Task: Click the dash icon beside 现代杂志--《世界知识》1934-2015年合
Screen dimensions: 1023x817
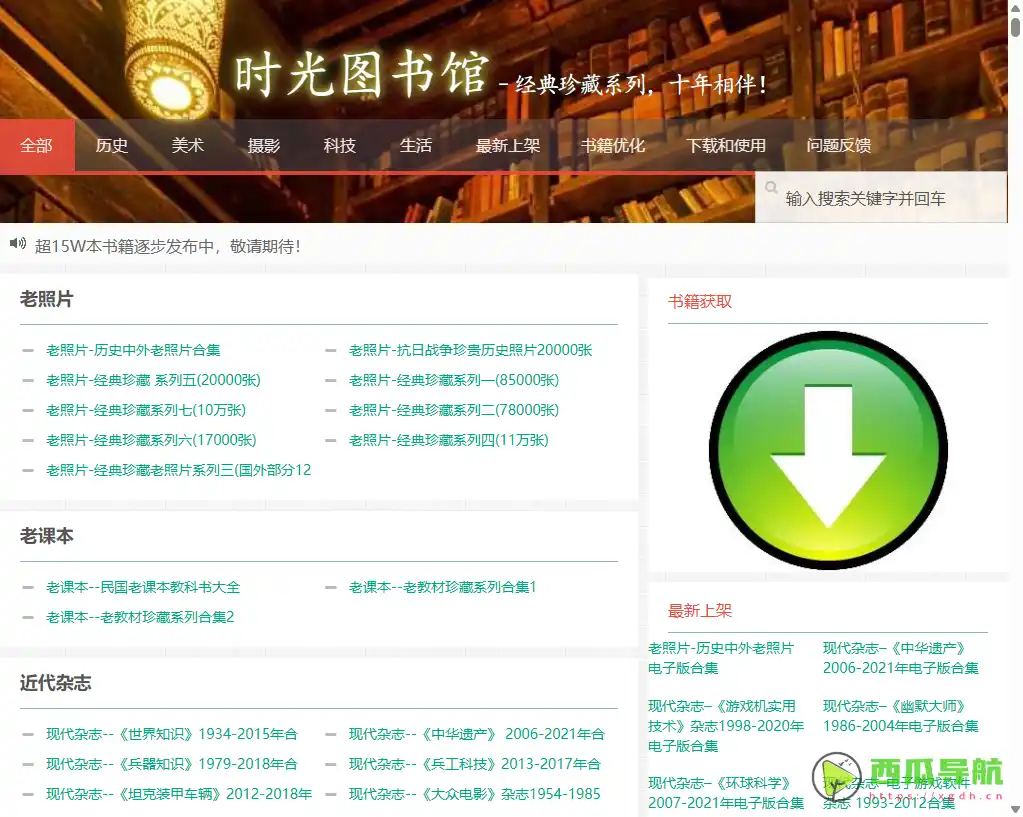Action: (x=28, y=734)
